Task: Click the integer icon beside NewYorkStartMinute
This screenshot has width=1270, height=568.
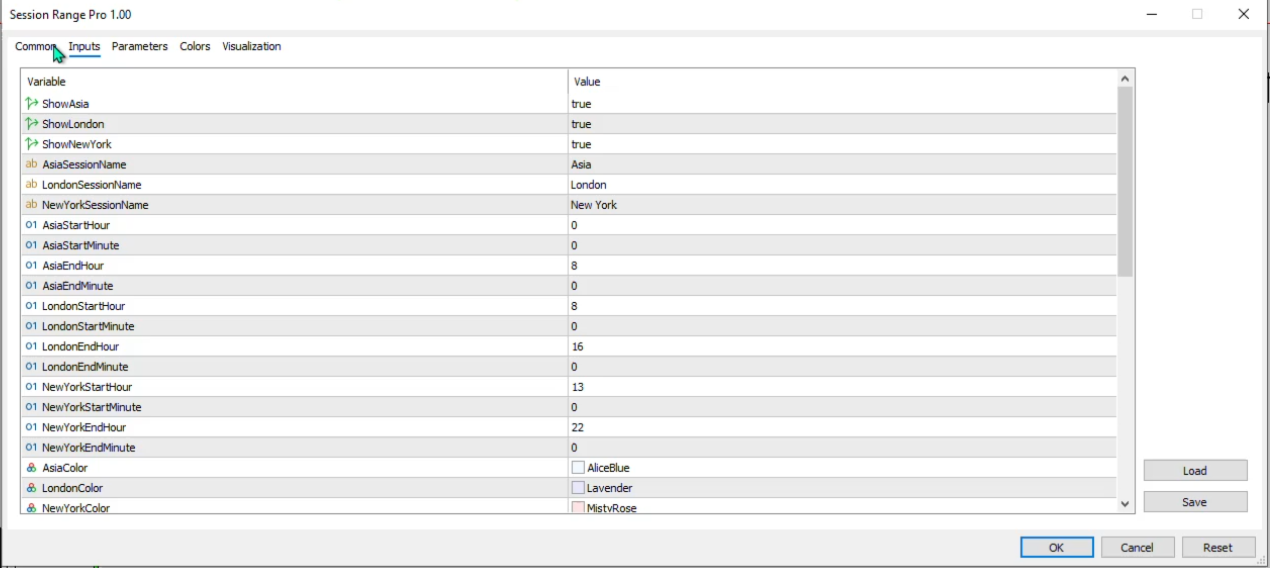Action: (x=31, y=407)
